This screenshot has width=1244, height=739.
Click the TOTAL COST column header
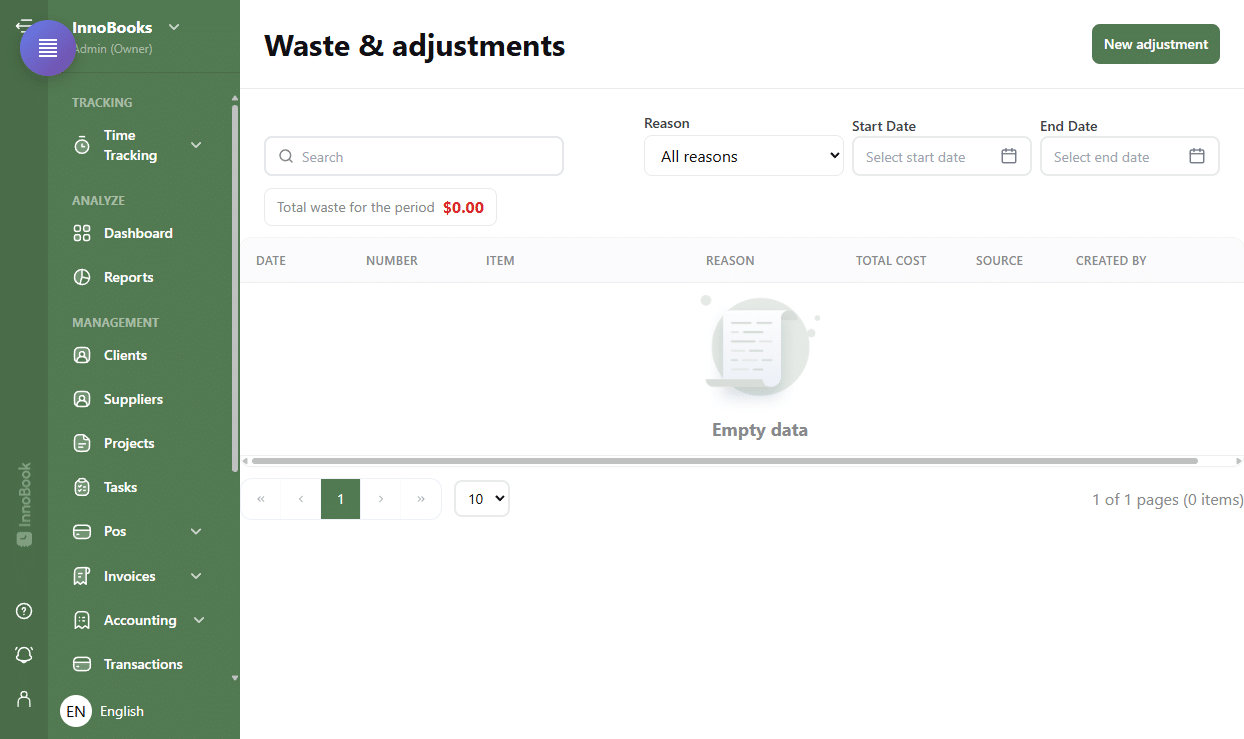tap(891, 260)
